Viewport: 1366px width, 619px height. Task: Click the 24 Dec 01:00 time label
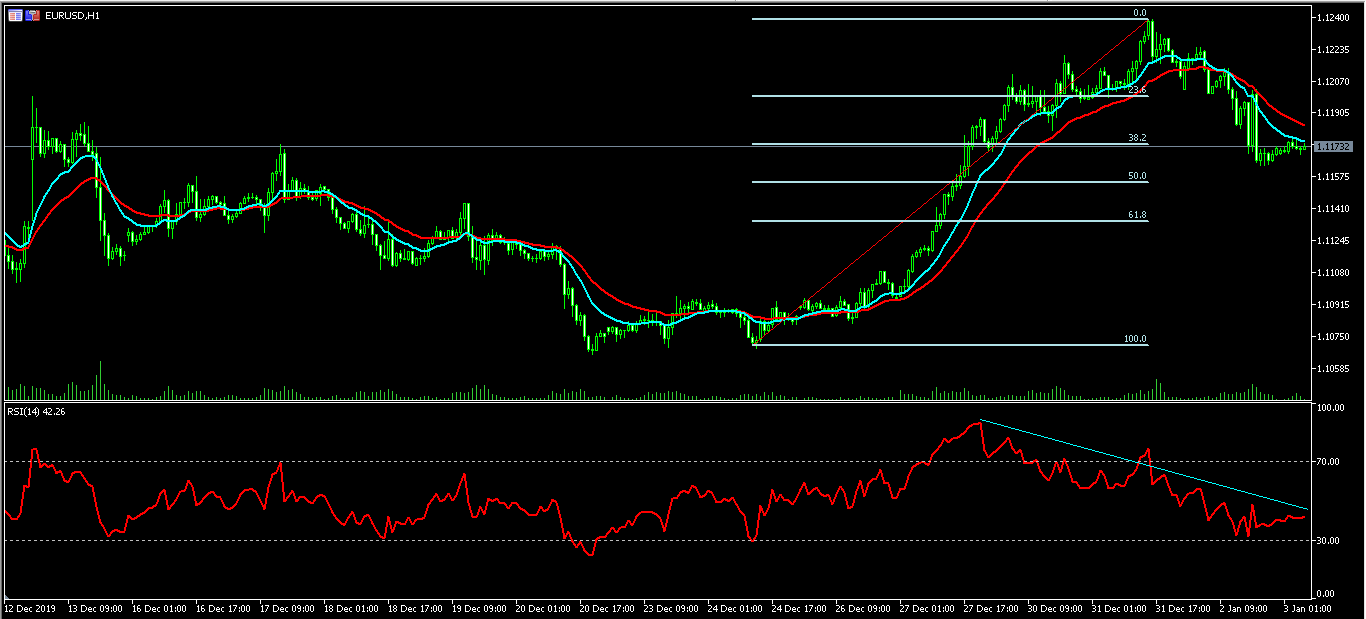[x=733, y=607]
